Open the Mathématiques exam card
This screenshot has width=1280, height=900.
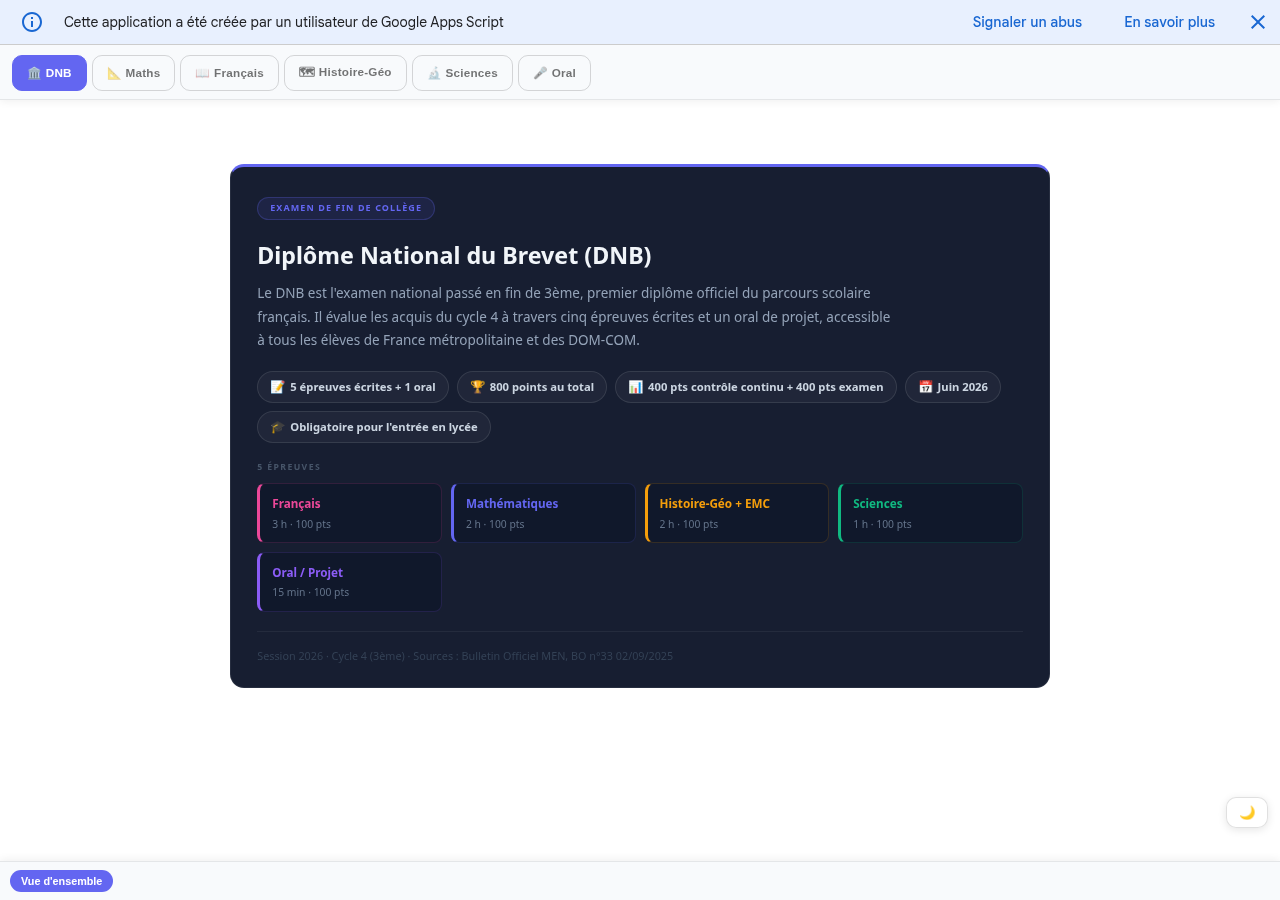point(543,513)
